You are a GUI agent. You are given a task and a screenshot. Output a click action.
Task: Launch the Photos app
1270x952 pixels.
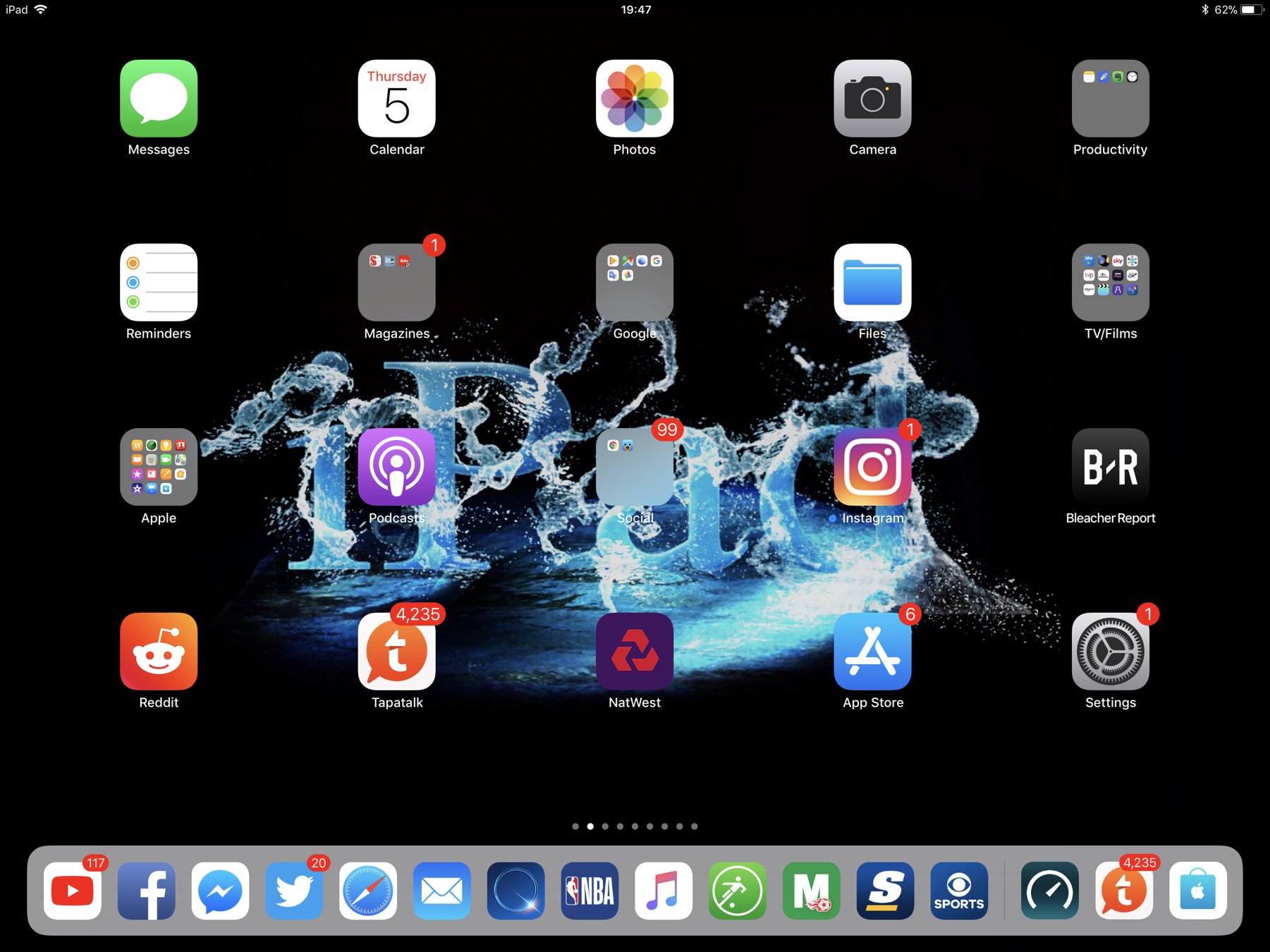[635, 99]
